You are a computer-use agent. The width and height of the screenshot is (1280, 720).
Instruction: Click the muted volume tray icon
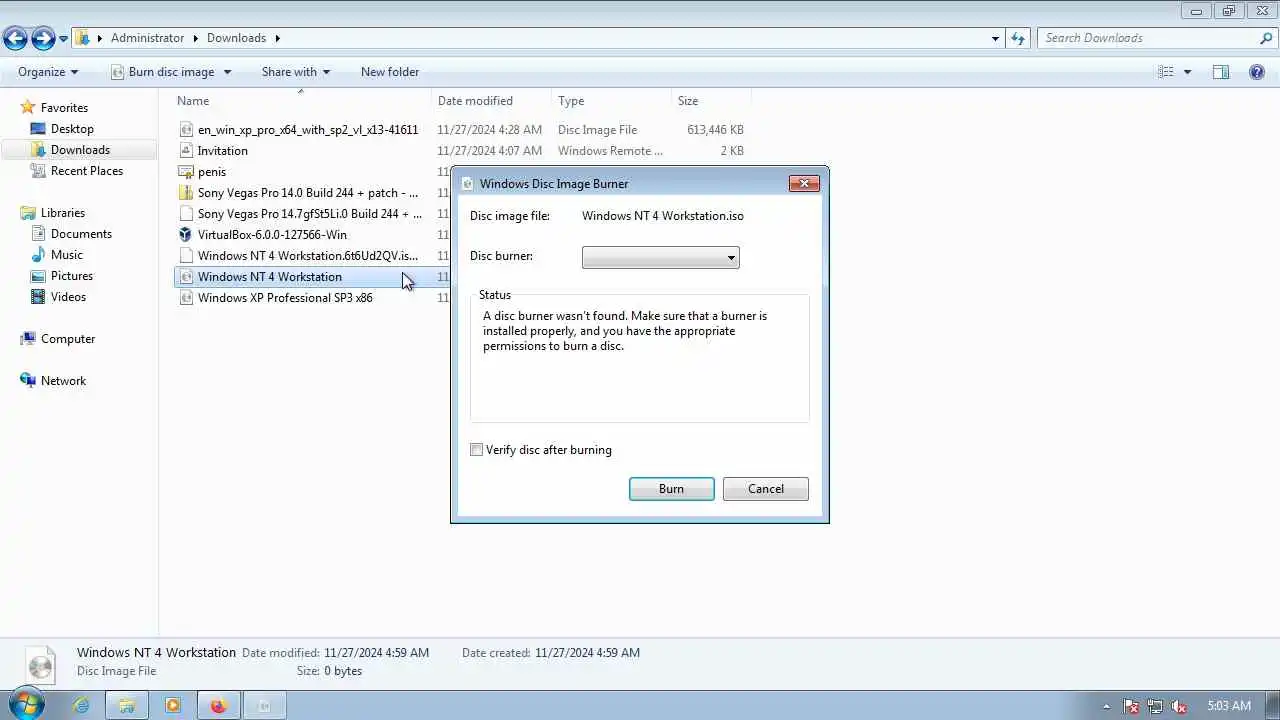[x=1180, y=706]
